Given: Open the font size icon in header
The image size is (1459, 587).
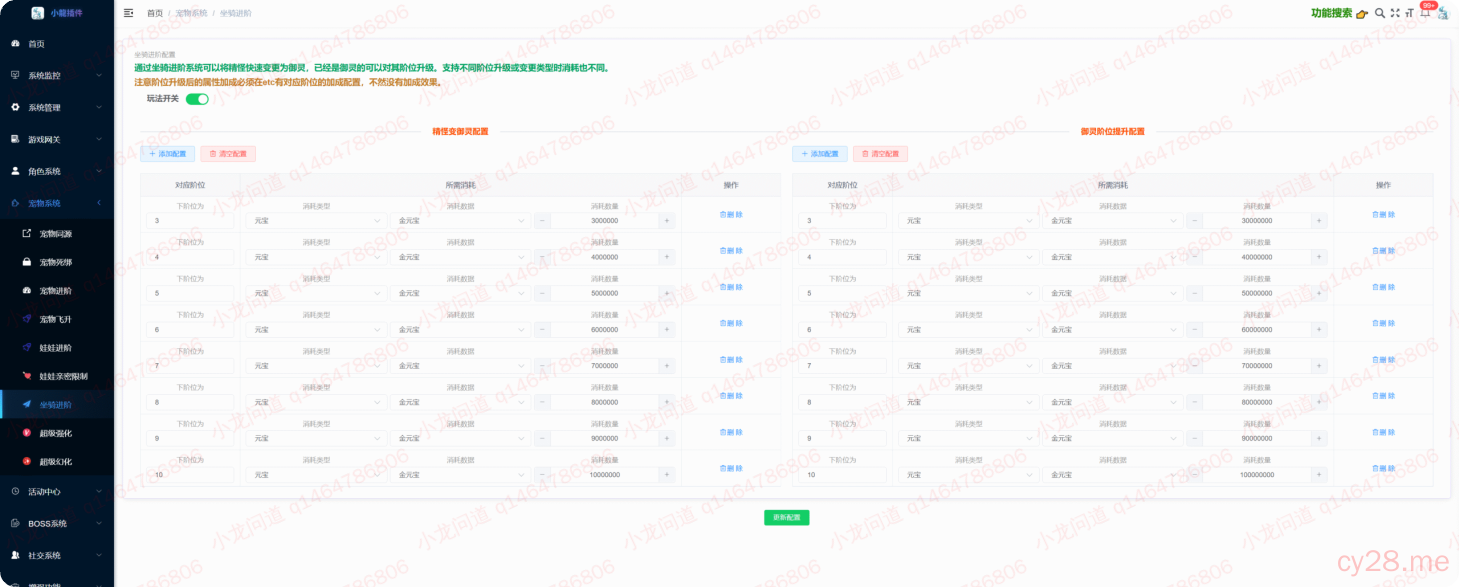Looking at the screenshot, I should click(x=1410, y=13).
